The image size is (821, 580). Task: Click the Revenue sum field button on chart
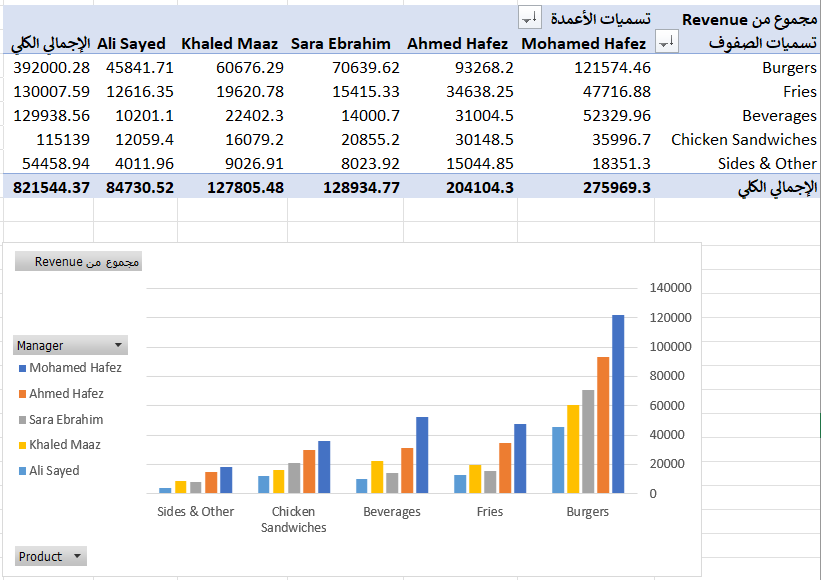[79, 262]
